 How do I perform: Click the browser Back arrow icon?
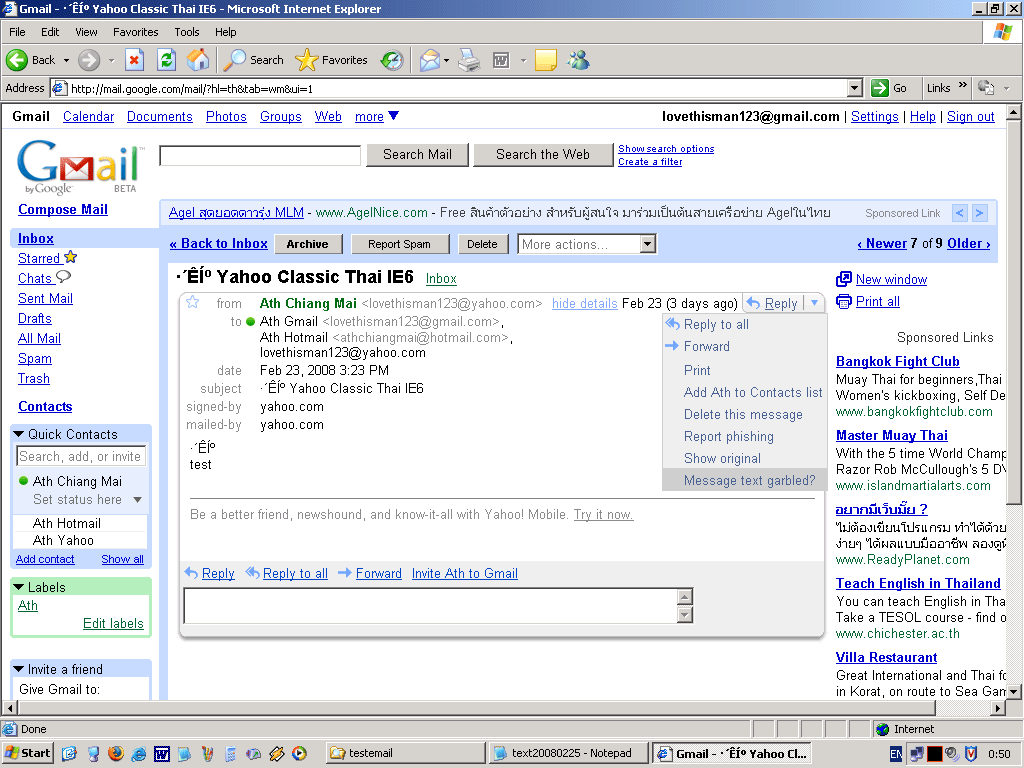(17, 60)
